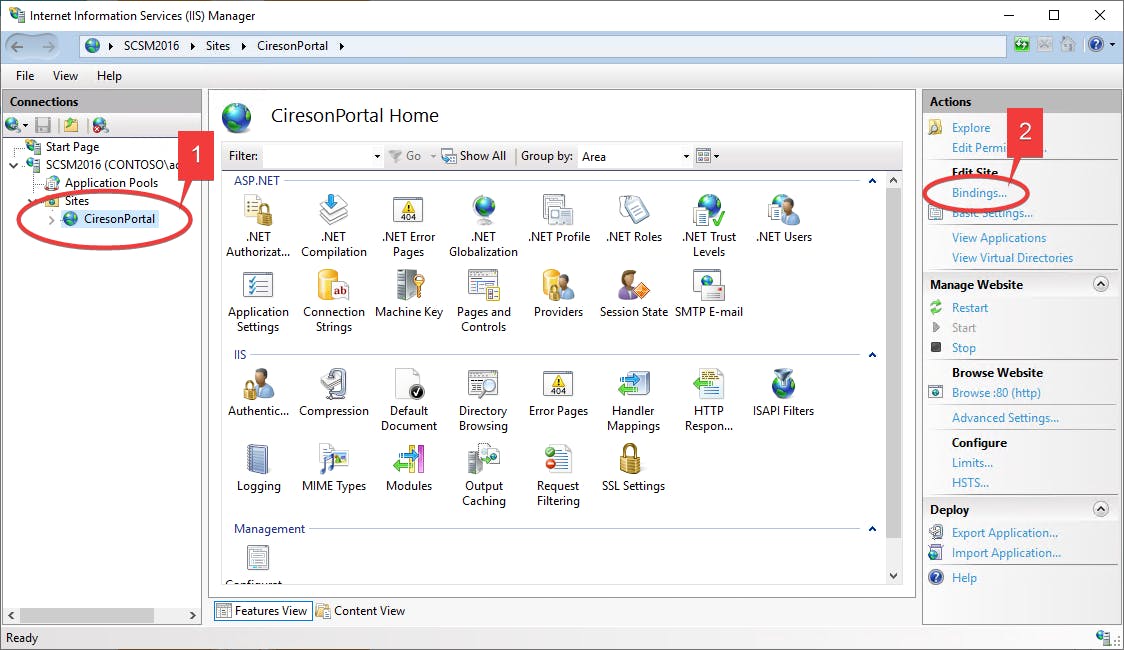Click the Show All button
This screenshot has height=650, width=1124.
tap(474, 156)
